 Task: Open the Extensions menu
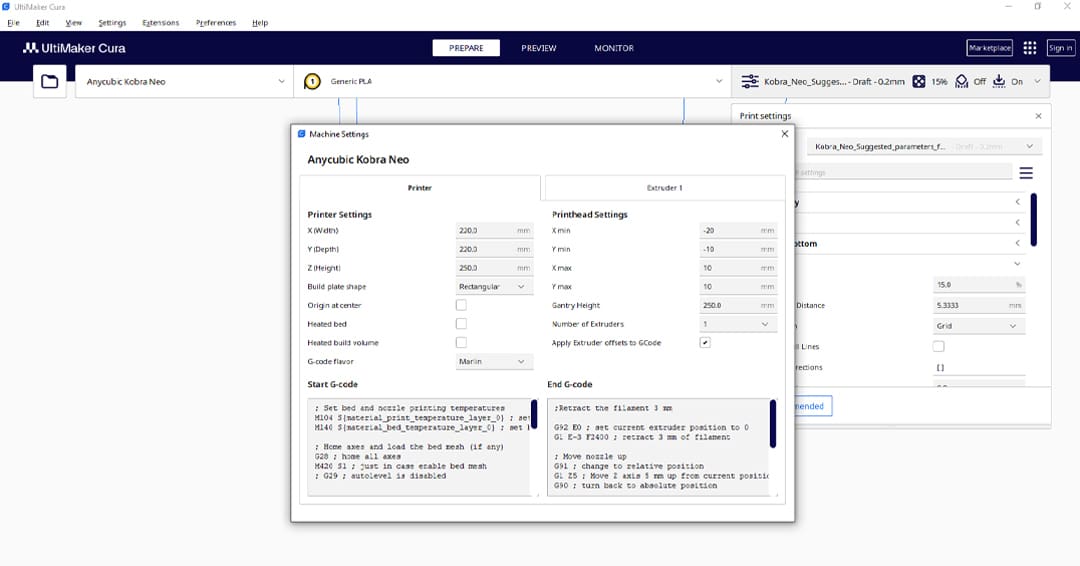(160, 23)
